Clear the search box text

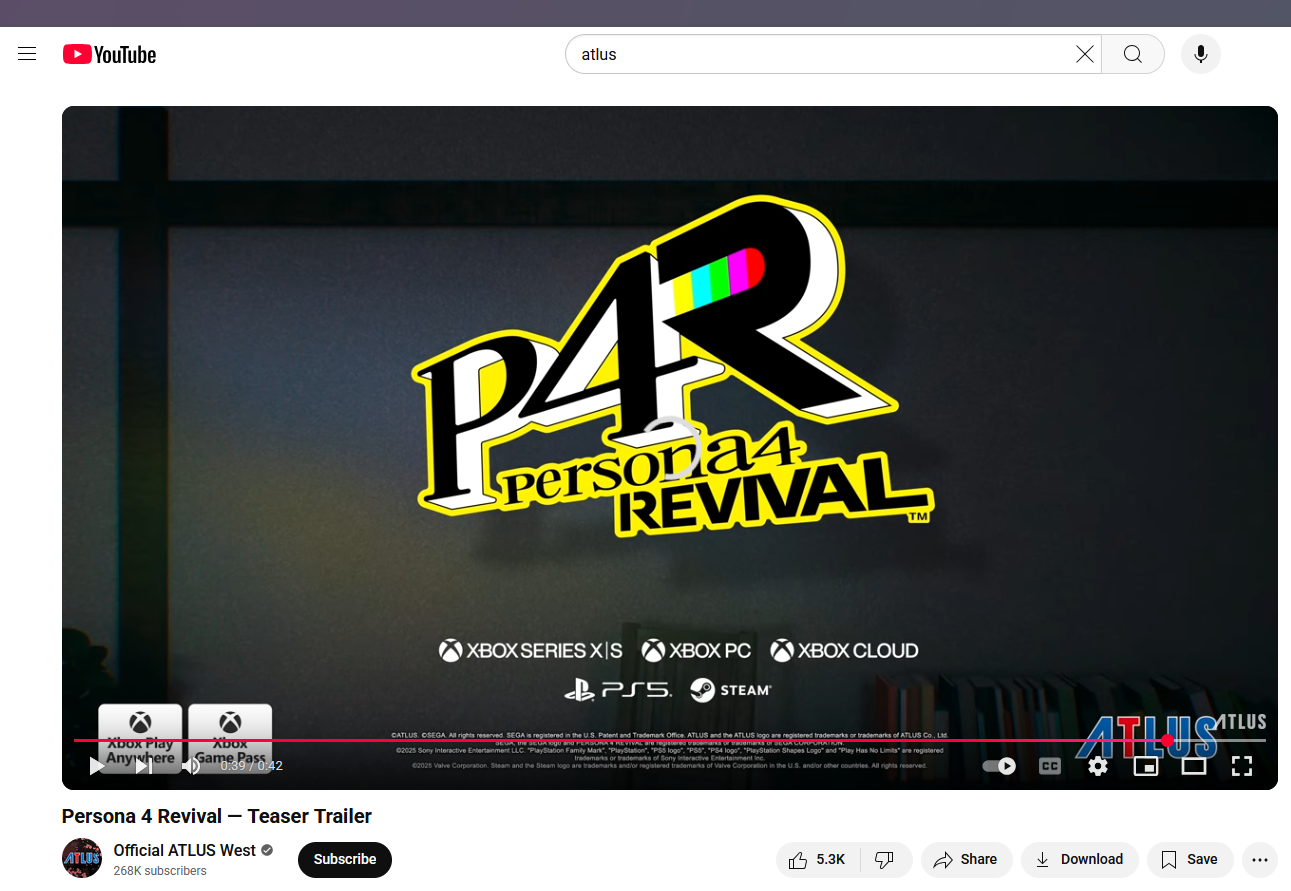click(1084, 54)
